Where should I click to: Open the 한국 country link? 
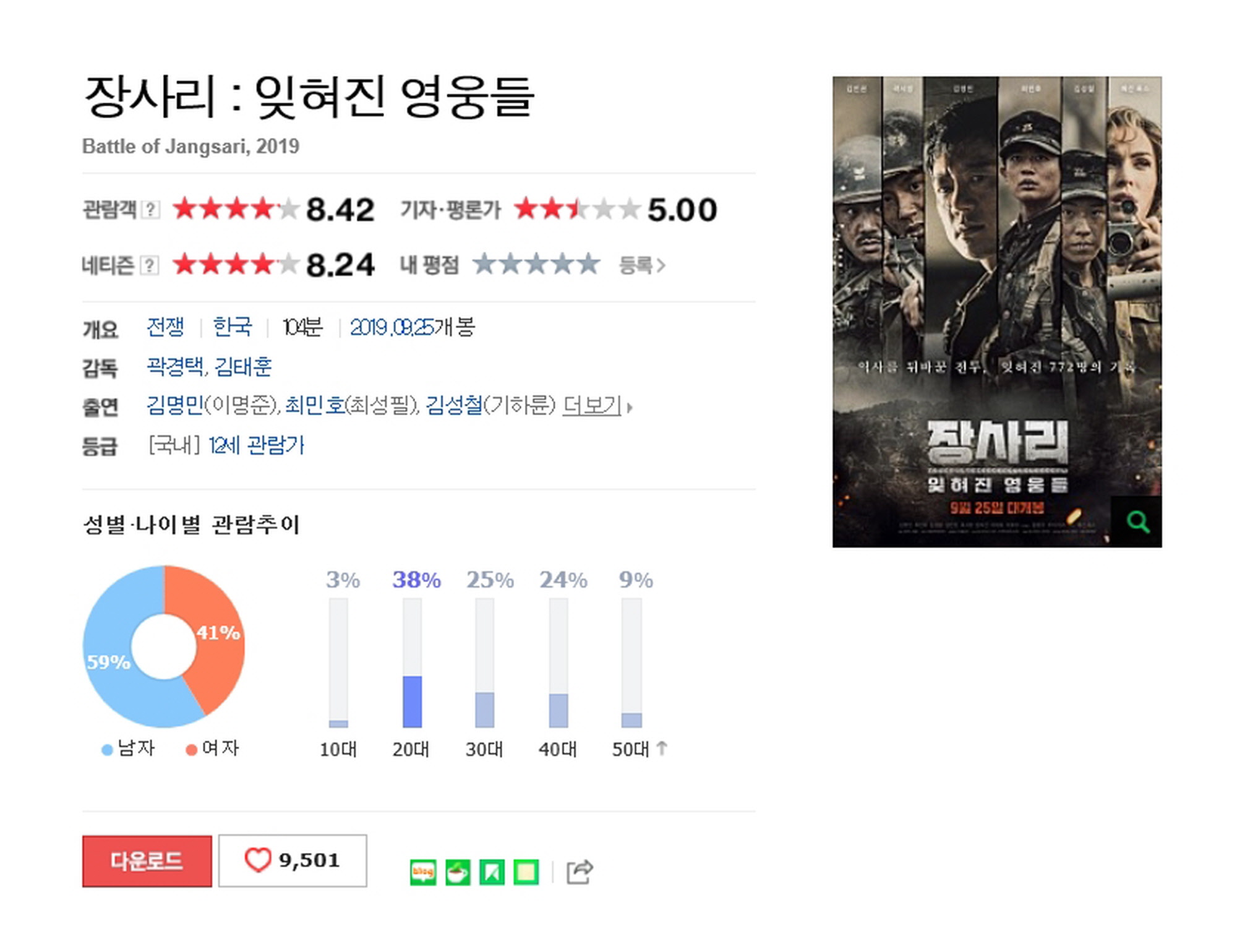(x=233, y=327)
